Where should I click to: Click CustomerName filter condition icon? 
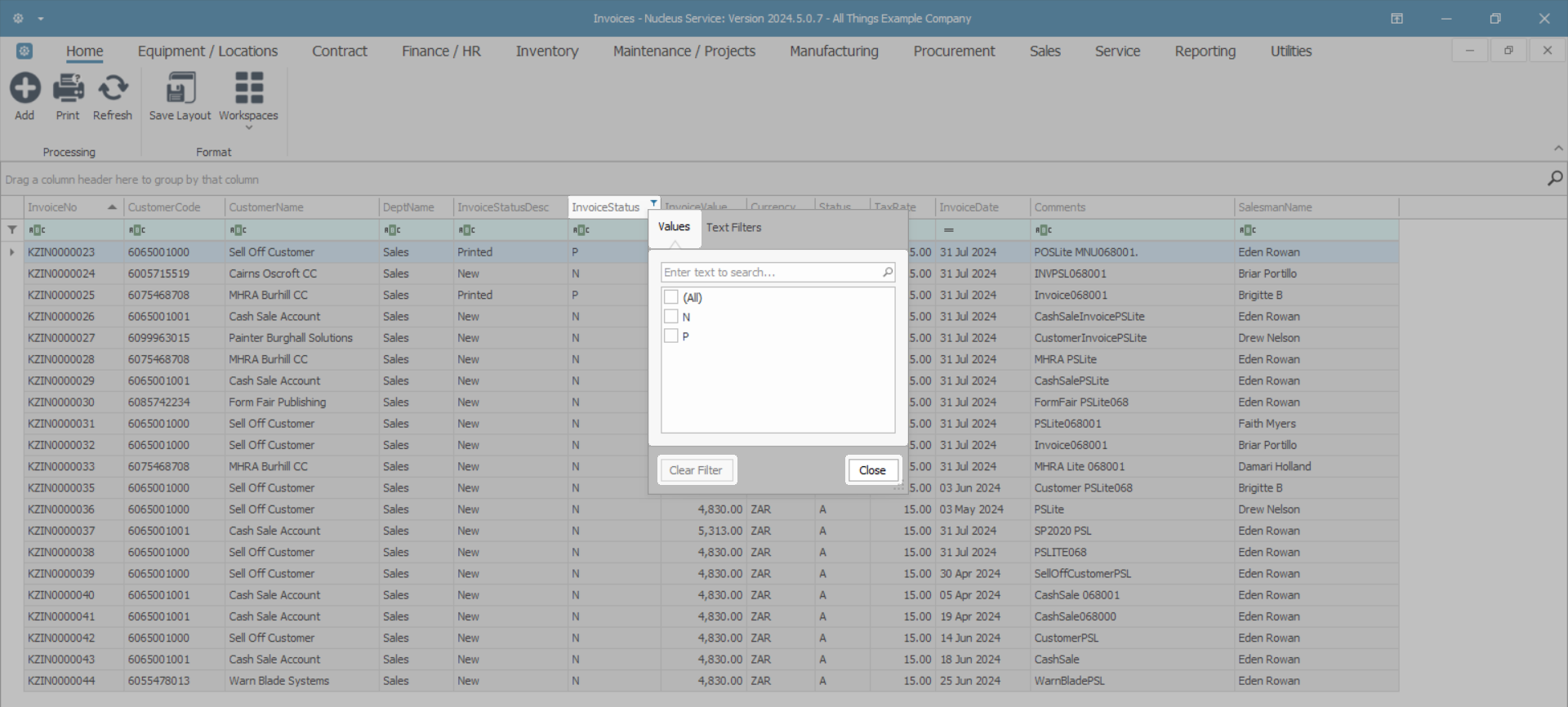point(238,230)
